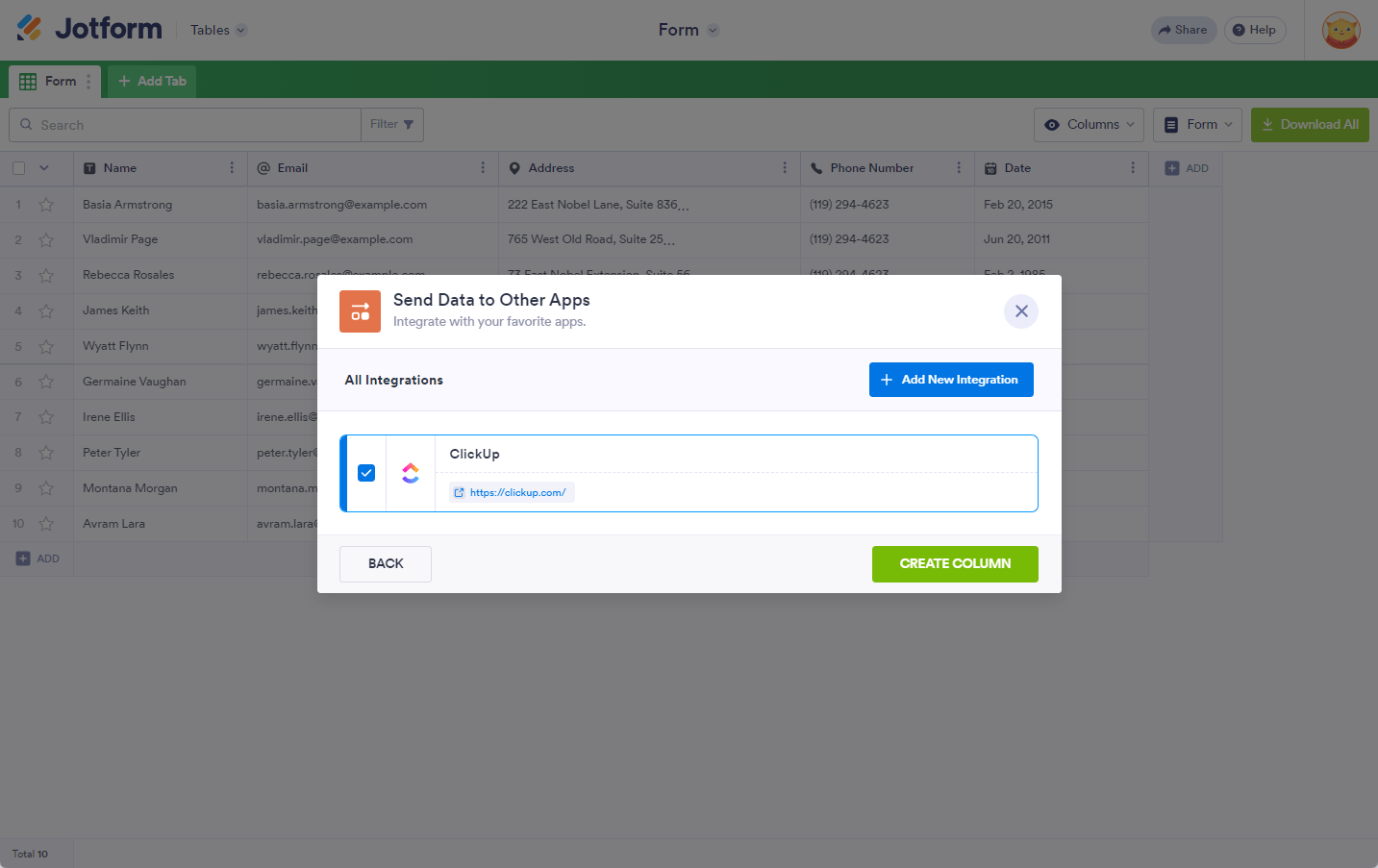Star the Peter Tyler row
Viewport: 1378px width, 868px height.
[x=46, y=454]
